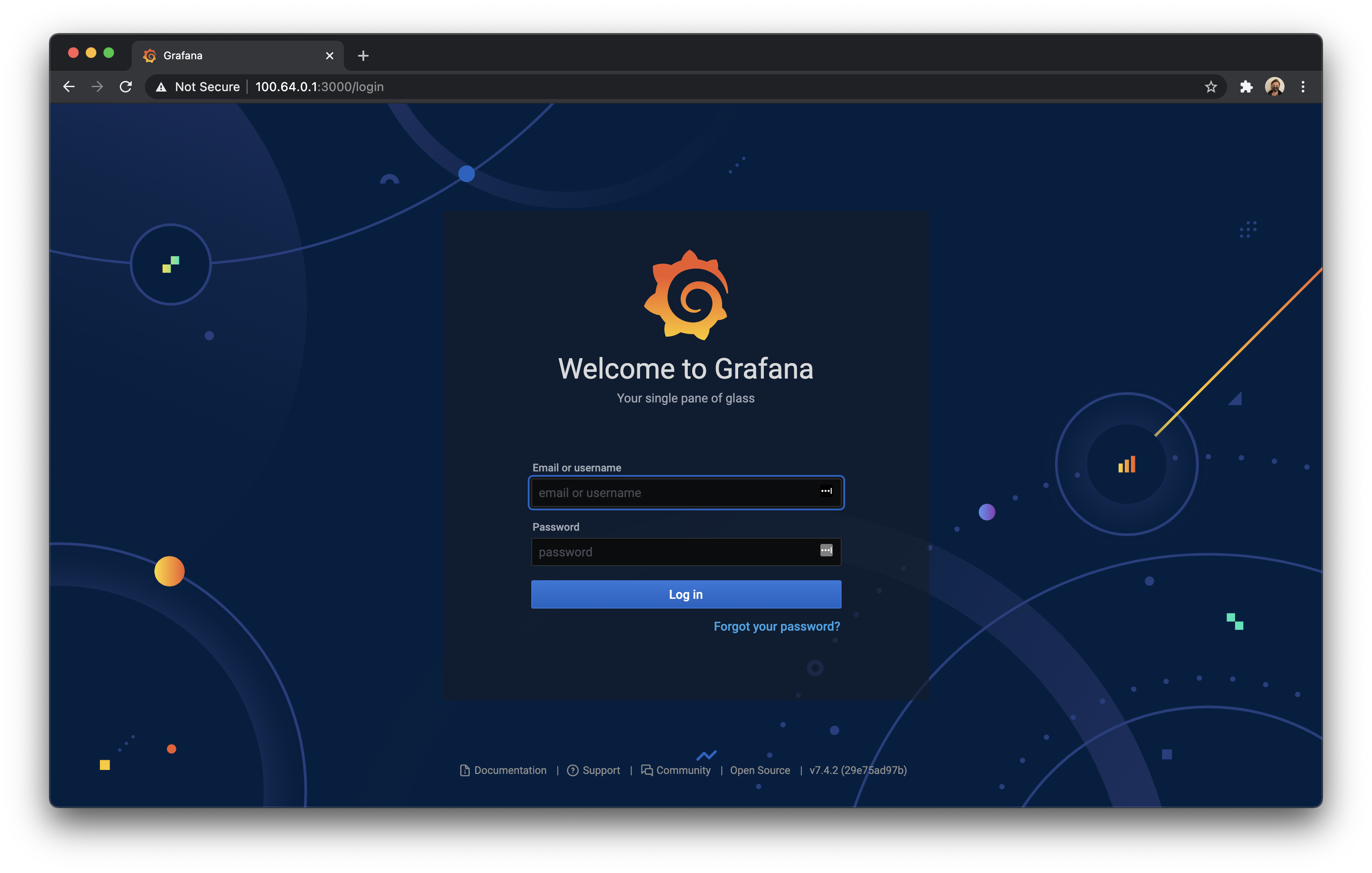Click the browser forward arrow
Image resolution: width=1372 pixels, height=873 pixels.
[x=97, y=87]
